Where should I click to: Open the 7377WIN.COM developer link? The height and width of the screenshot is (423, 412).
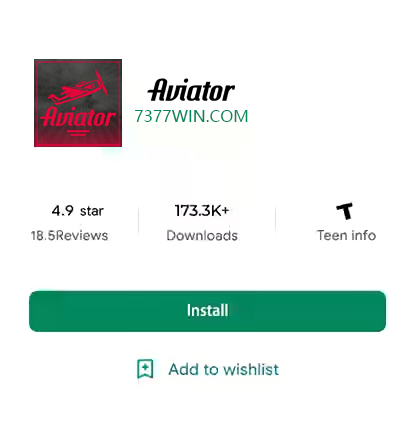(191, 116)
